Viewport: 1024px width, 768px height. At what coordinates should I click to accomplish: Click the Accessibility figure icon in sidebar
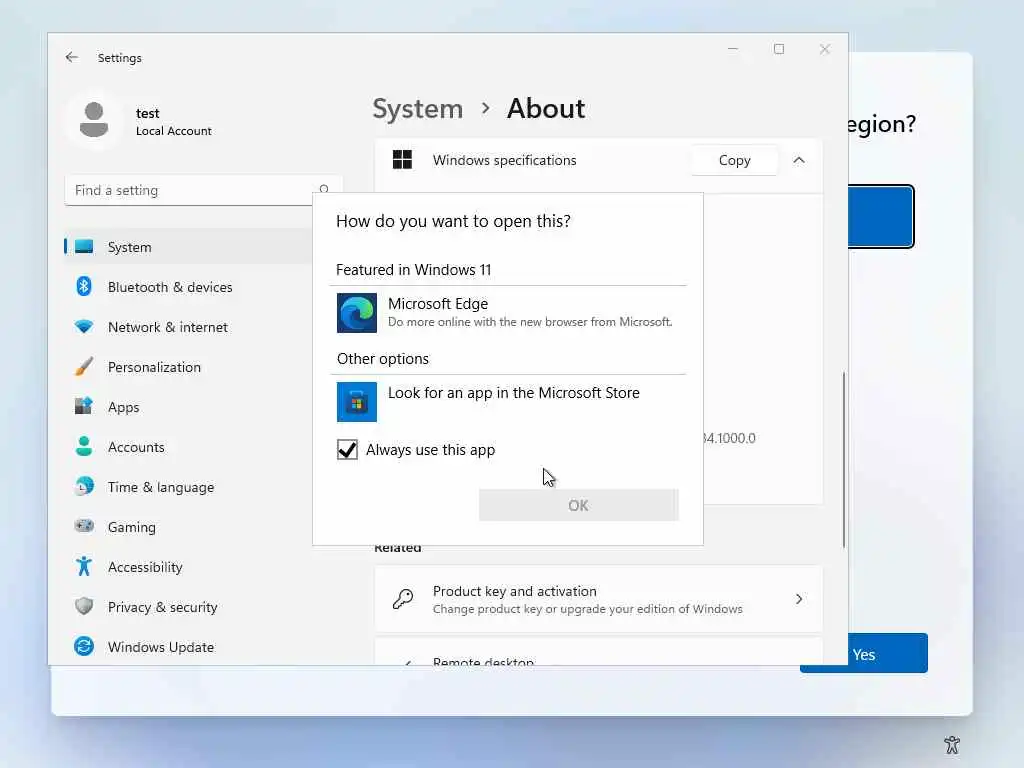click(x=84, y=566)
